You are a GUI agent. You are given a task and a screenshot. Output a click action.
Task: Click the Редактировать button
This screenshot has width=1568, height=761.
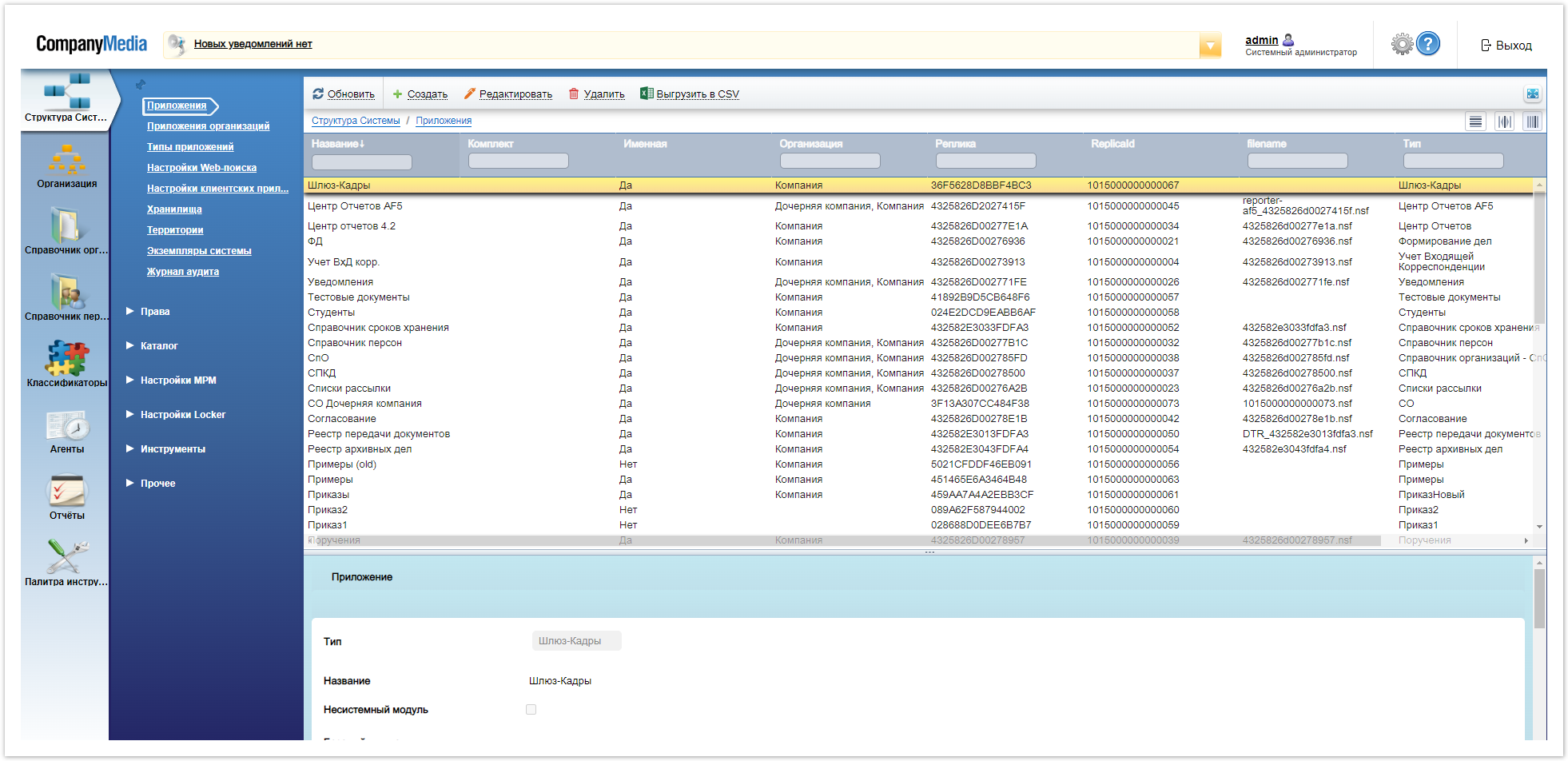click(508, 94)
